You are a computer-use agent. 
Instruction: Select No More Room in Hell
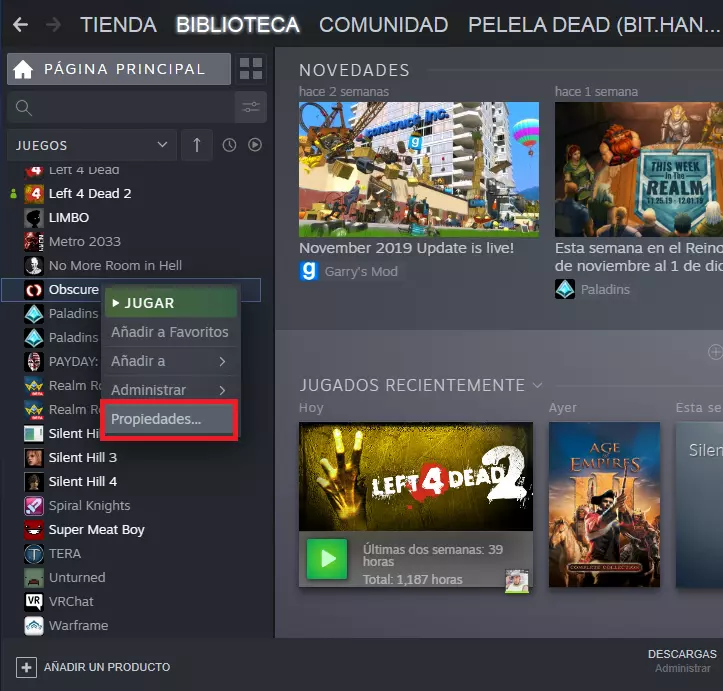[x=115, y=266]
